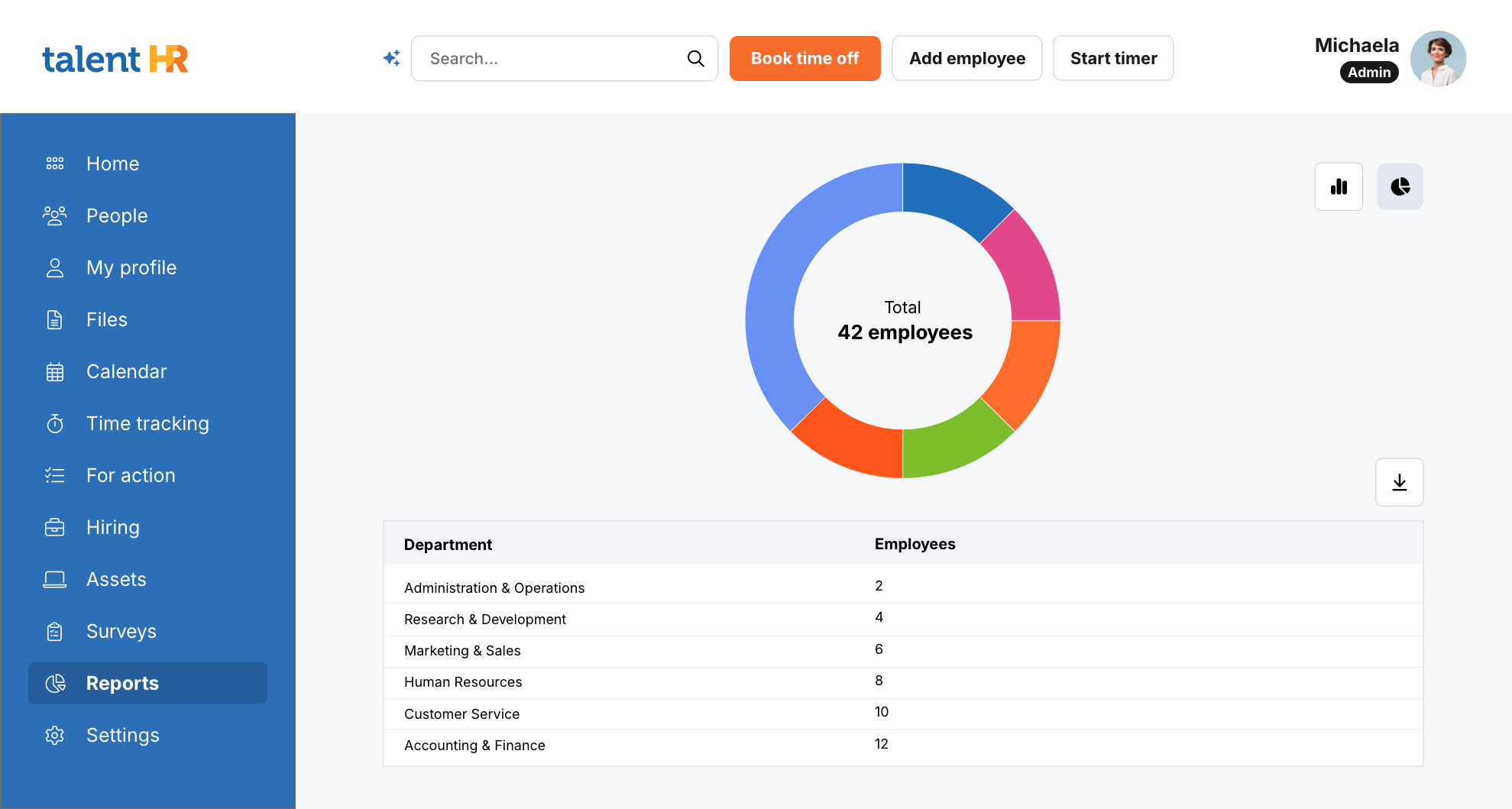Start the timer
Screen dimensions: 1512x809
(1112, 58)
